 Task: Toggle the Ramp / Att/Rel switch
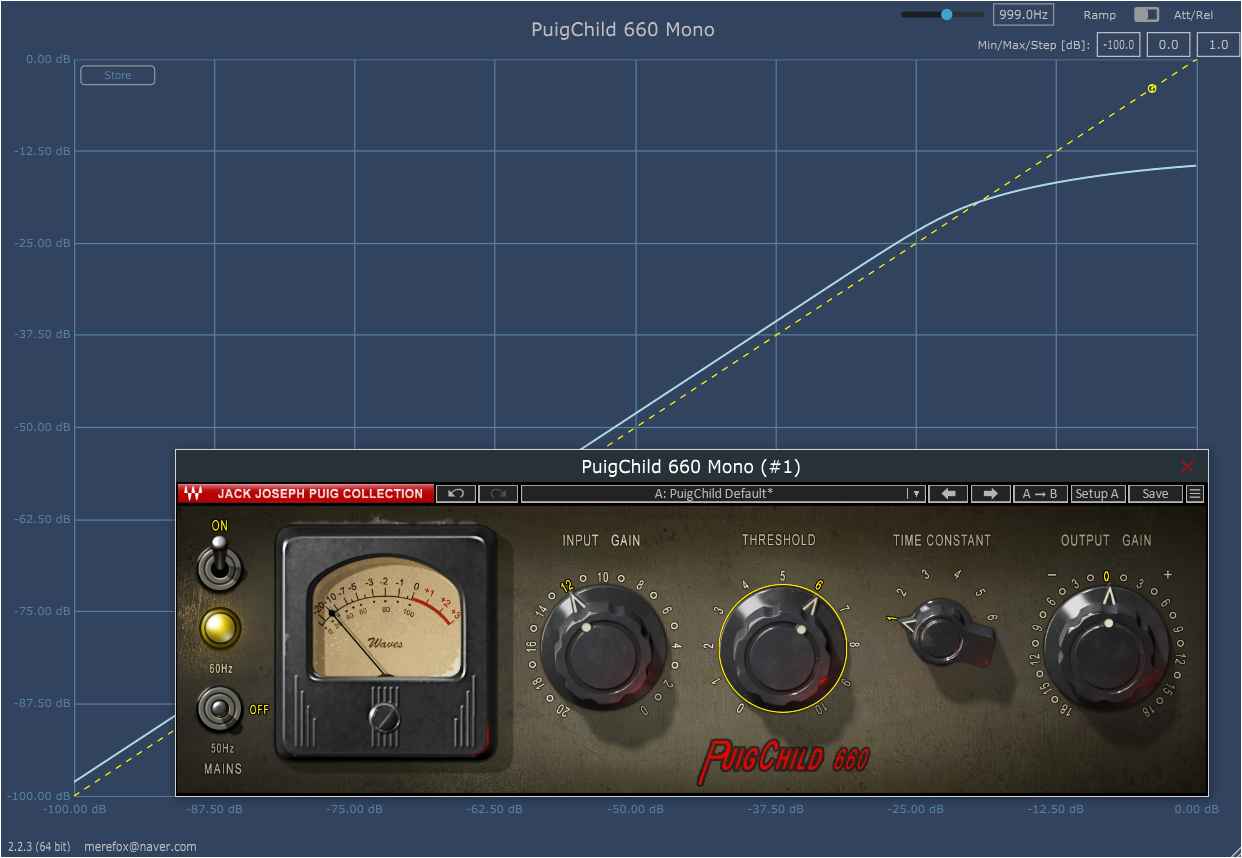click(x=1146, y=15)
